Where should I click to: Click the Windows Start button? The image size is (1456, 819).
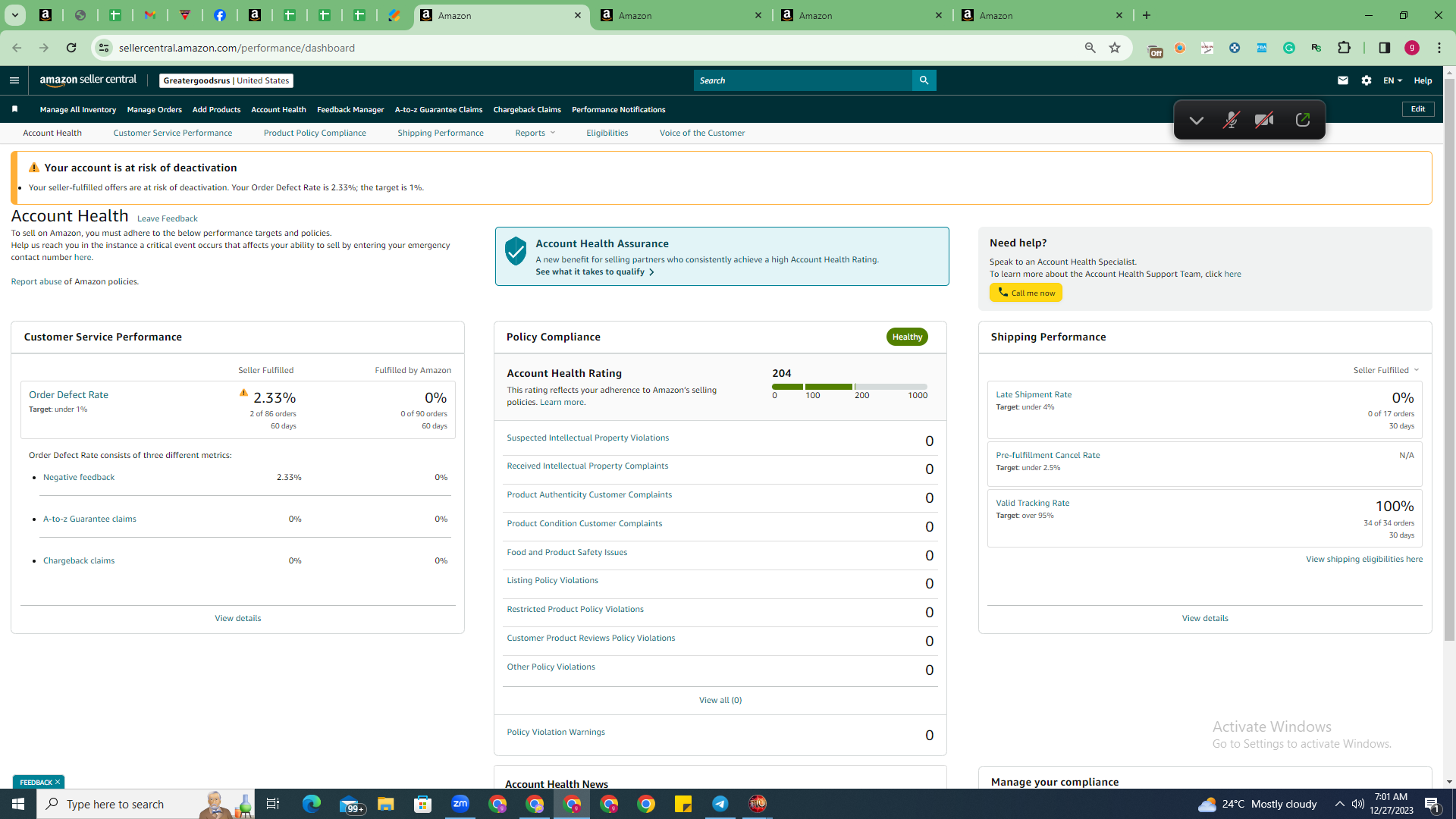(18, 804)
